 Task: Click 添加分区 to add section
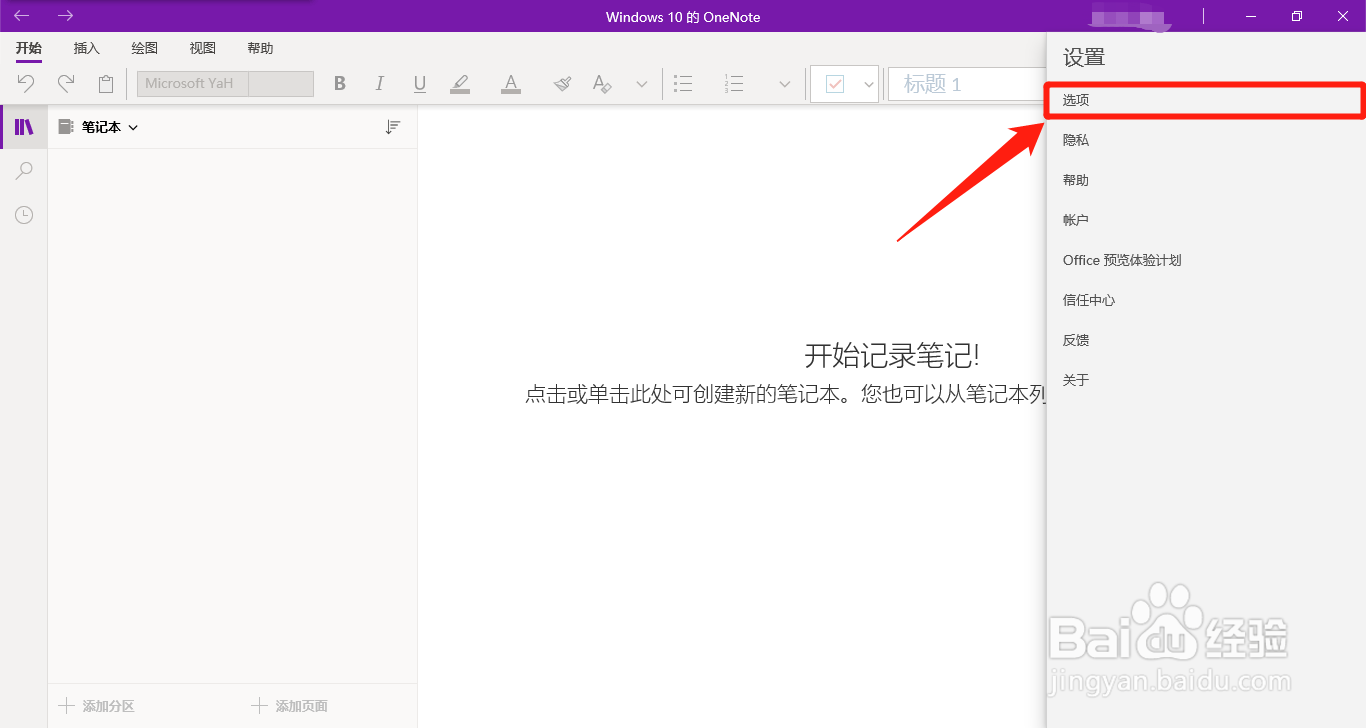point(97,706)
